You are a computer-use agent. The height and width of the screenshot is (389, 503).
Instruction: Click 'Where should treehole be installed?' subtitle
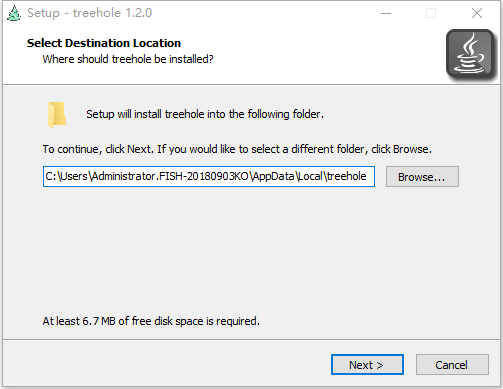click(128, 59)
